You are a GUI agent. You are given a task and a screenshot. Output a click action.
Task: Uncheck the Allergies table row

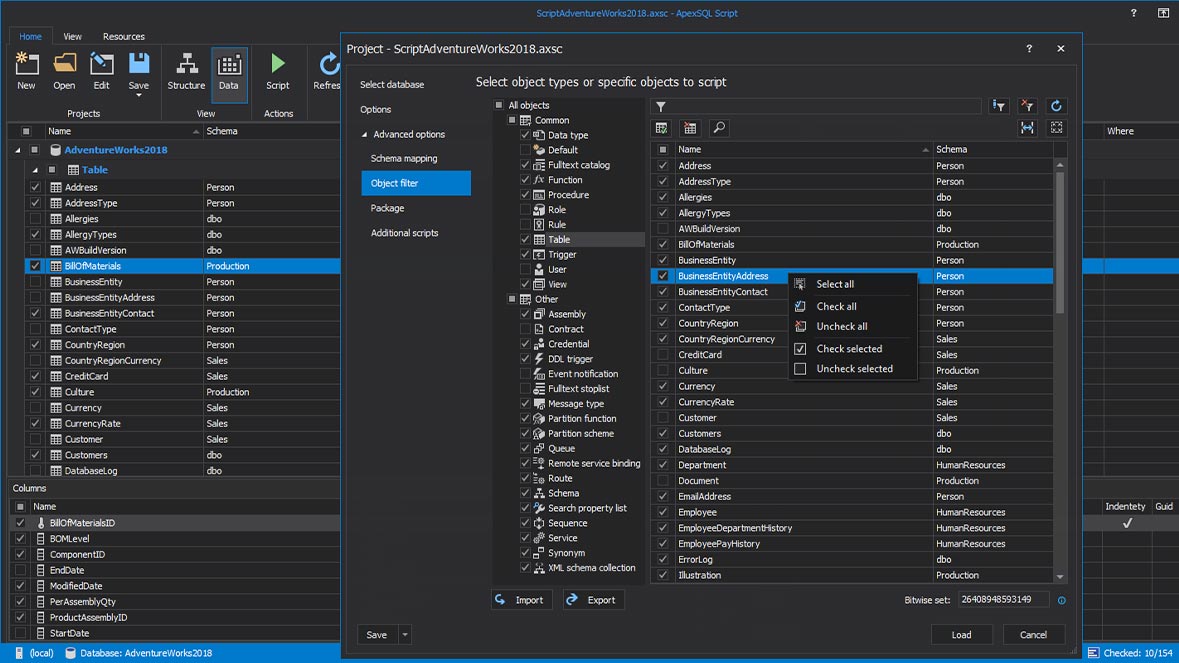[x=661, y=197]
